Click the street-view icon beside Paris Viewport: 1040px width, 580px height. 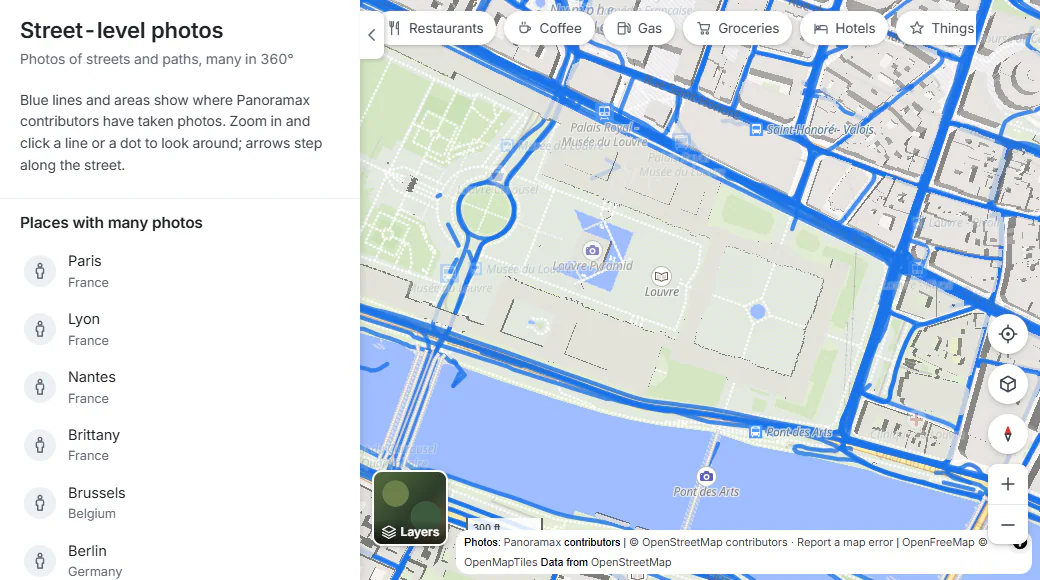click(40, 271)
